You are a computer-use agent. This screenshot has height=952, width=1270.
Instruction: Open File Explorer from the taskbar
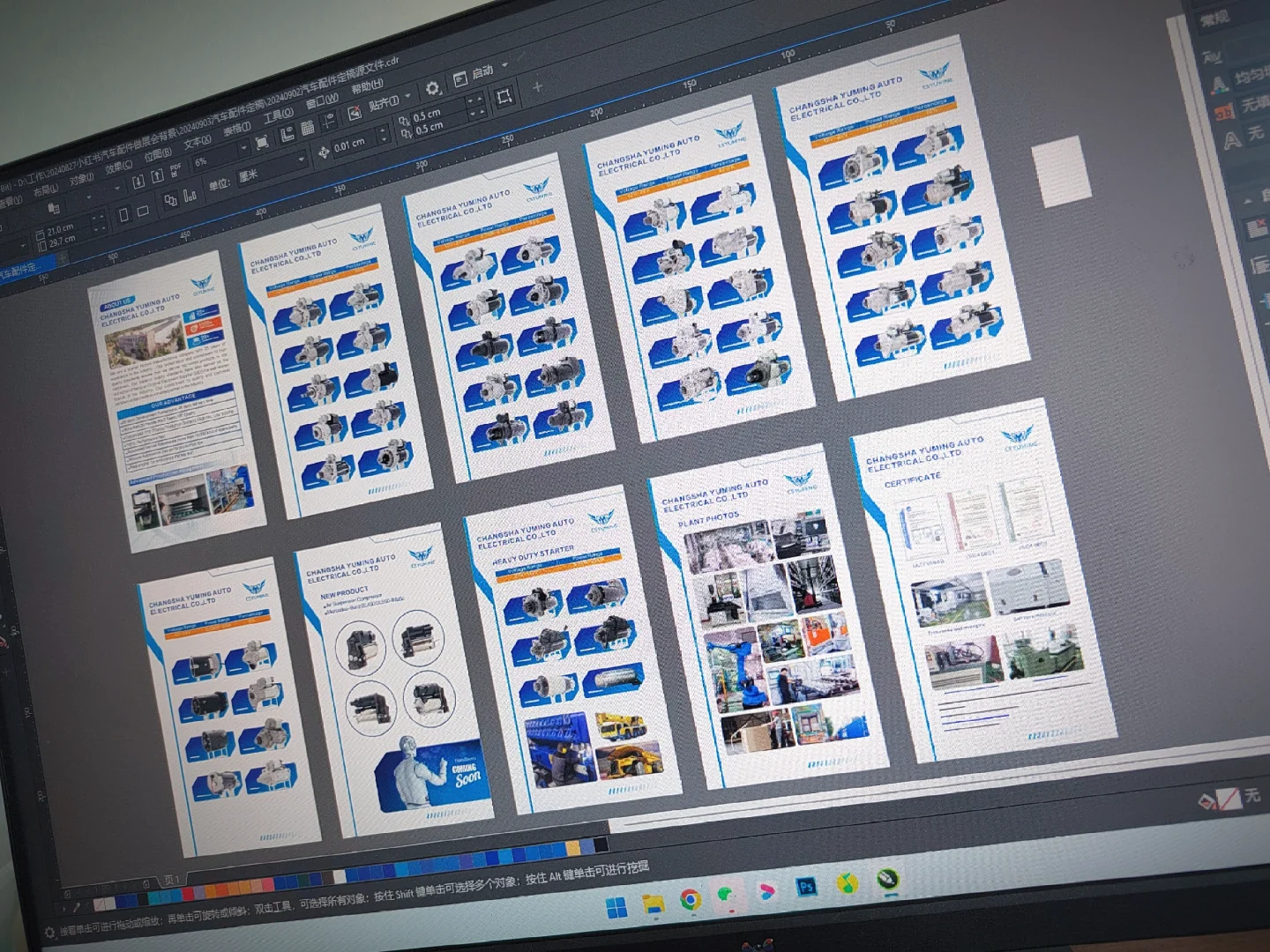coord(654,904)
